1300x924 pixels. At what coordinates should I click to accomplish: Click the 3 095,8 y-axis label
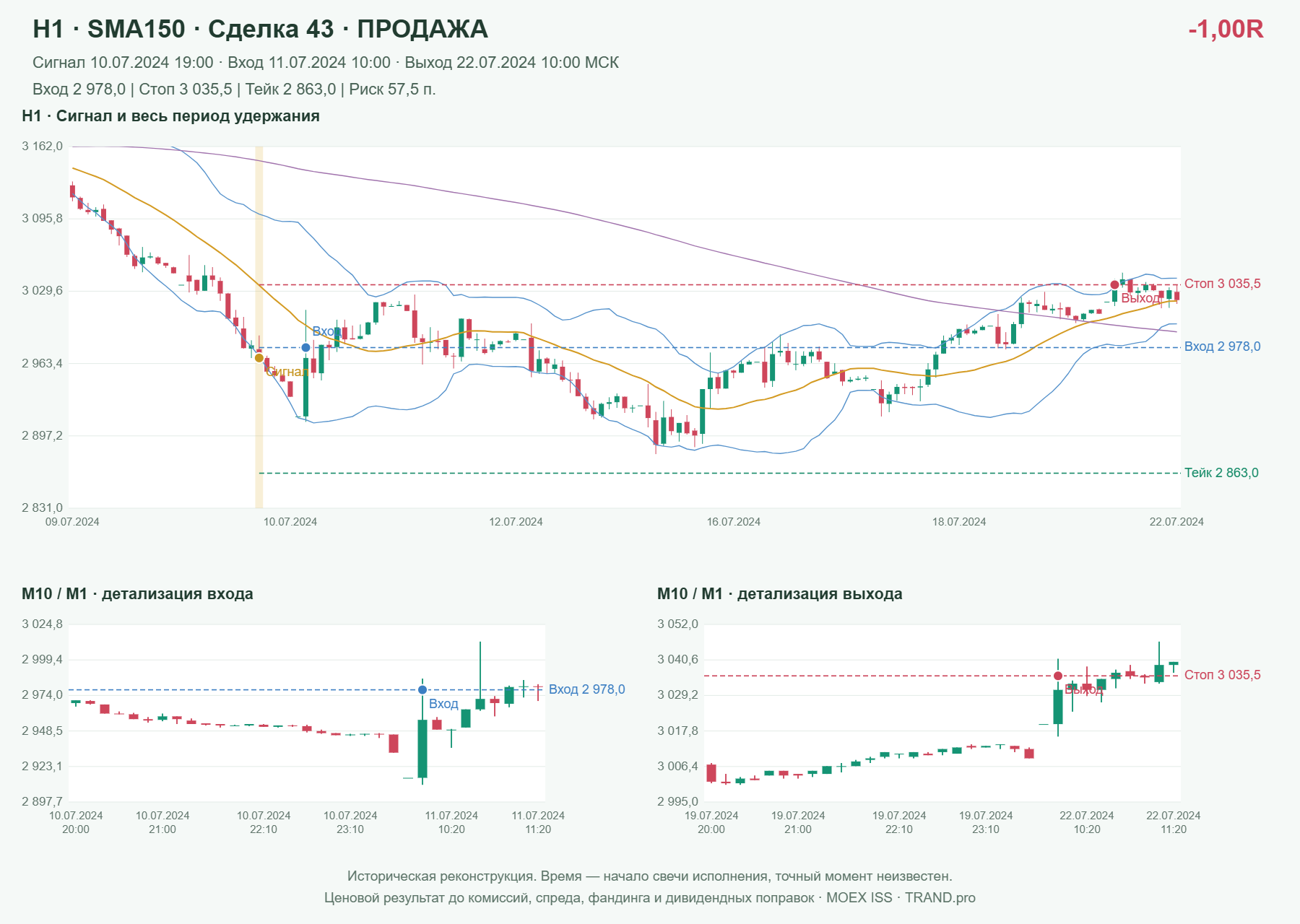tap(43, 219)
